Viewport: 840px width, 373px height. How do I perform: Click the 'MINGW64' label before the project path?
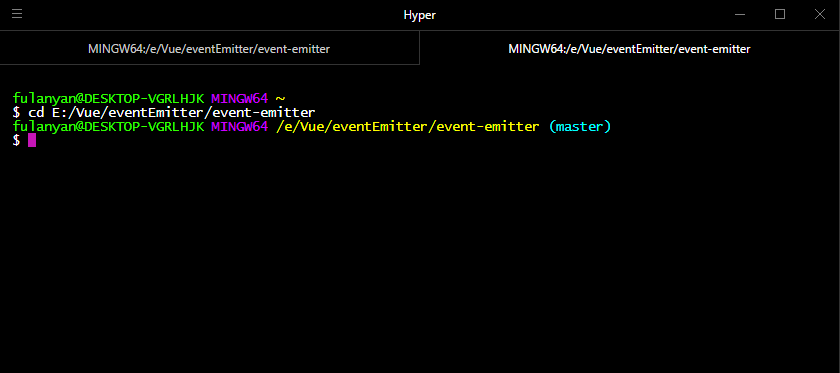click(239, 127)
